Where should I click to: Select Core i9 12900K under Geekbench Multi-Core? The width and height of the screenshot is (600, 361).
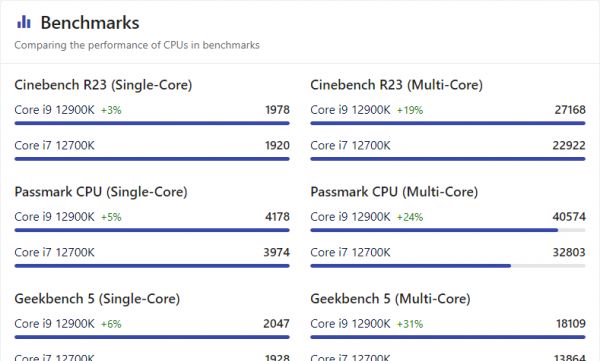point(351,324)
